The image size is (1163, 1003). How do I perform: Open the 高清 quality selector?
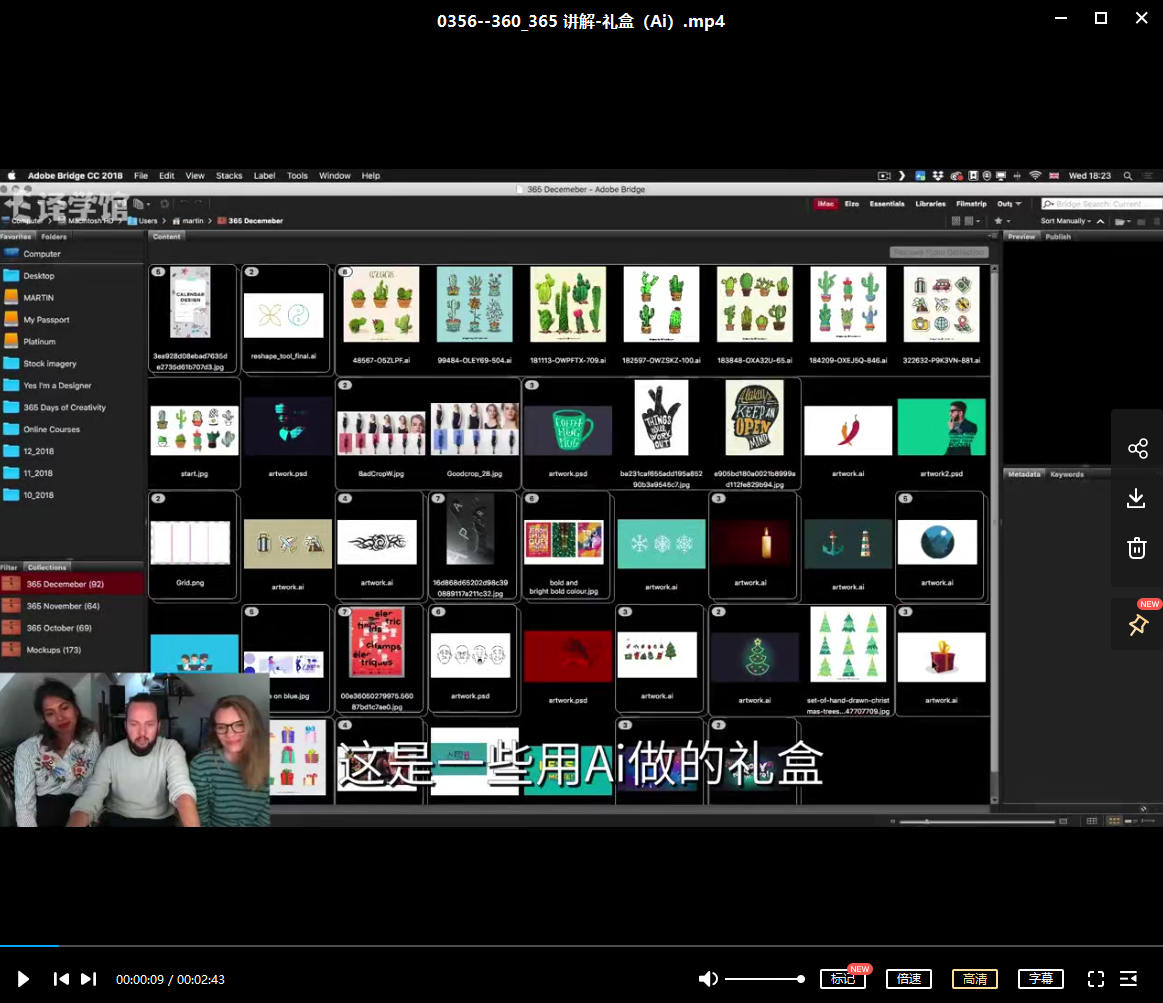(x=975, y=979)
